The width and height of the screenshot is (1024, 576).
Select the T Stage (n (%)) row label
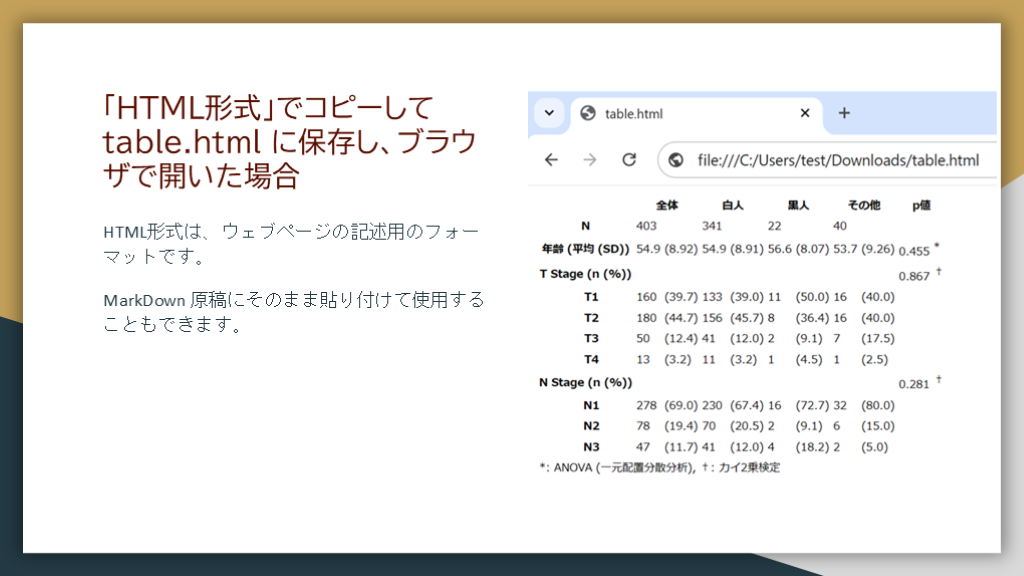click(x=585, y=274)
